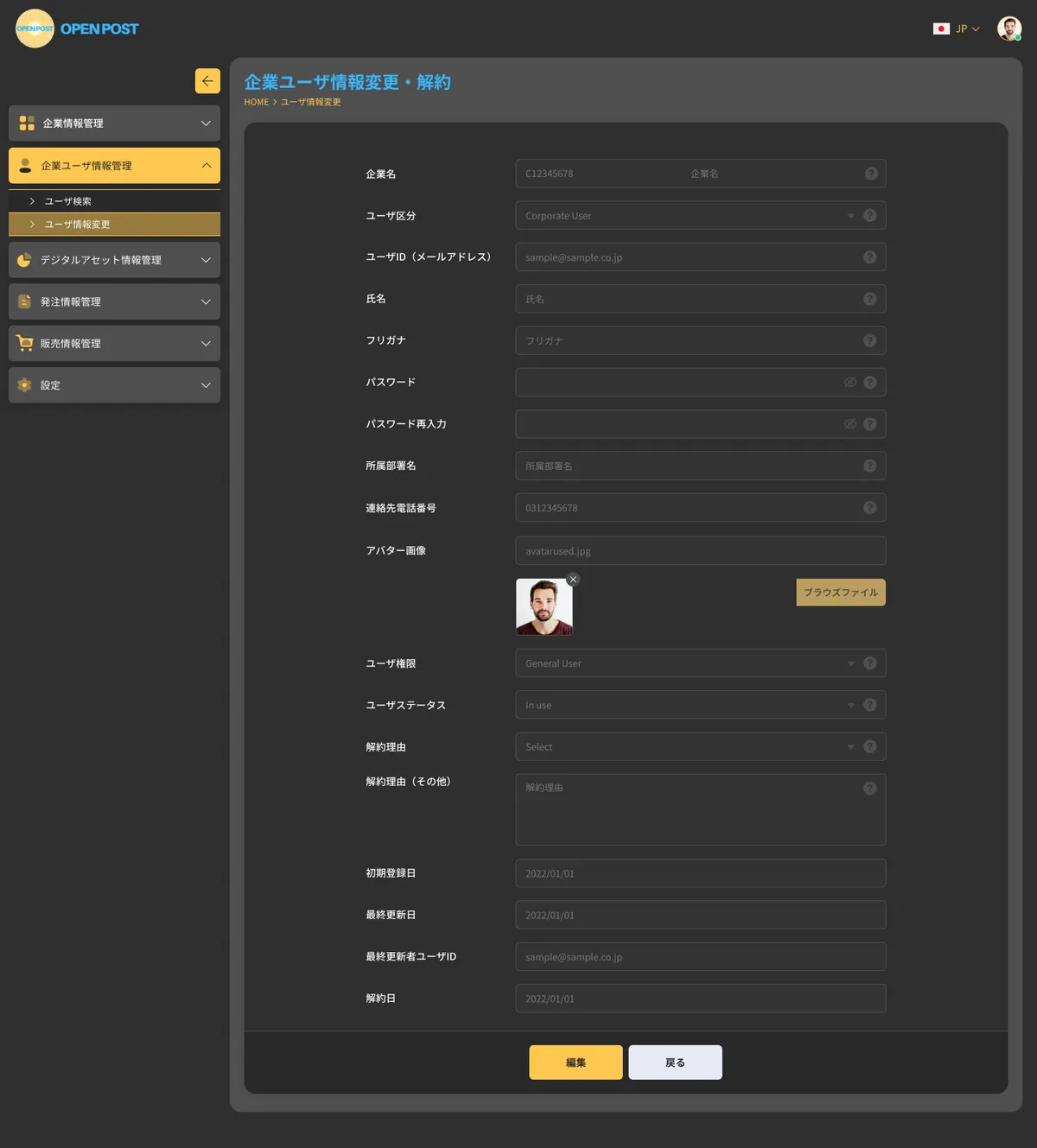
Task: Click the 戻る button
Action: click(675, 1062)
